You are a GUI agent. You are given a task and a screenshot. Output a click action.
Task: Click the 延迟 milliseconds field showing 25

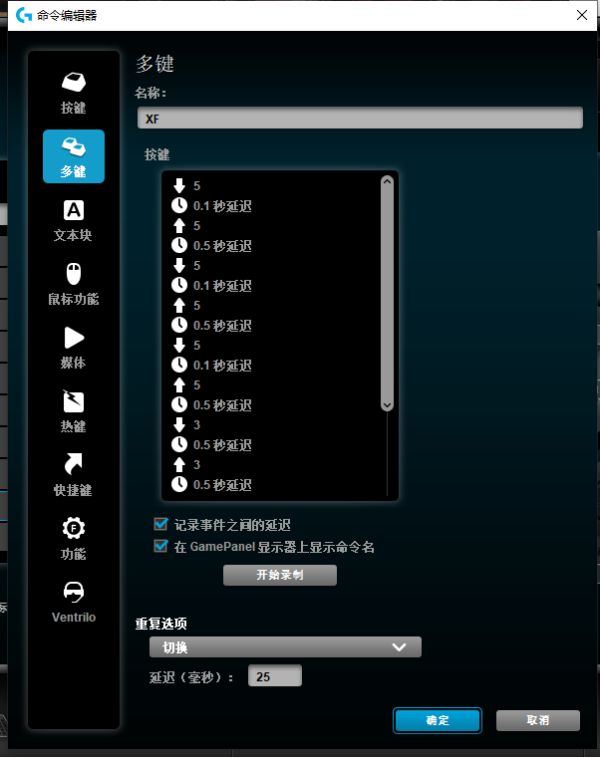tap(274, 677)
